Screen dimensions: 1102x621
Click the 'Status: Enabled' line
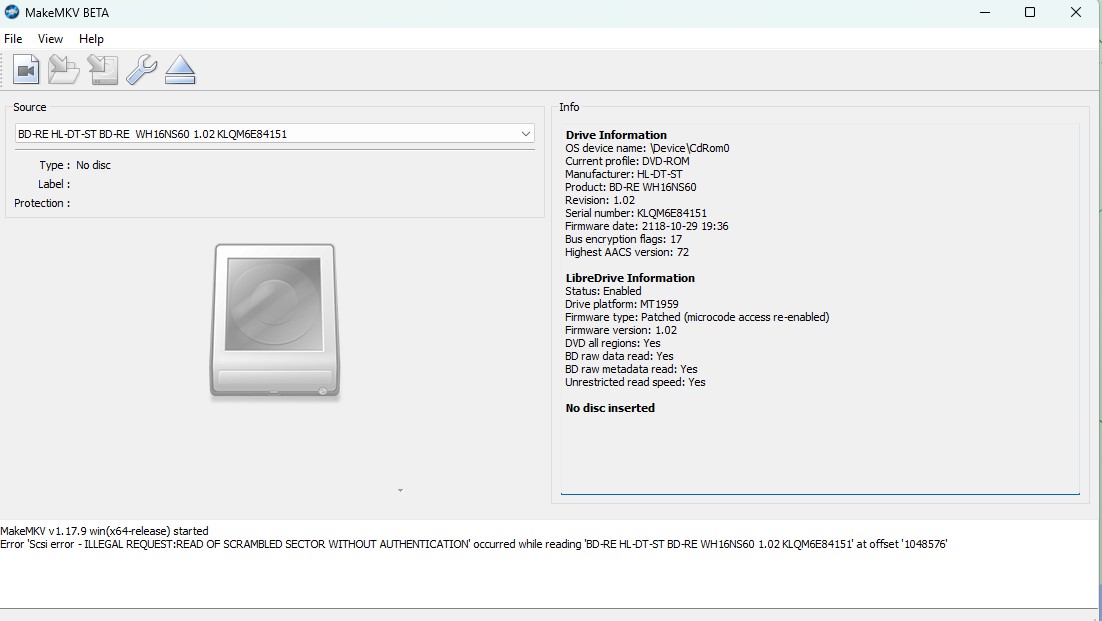tap(603, 291)
